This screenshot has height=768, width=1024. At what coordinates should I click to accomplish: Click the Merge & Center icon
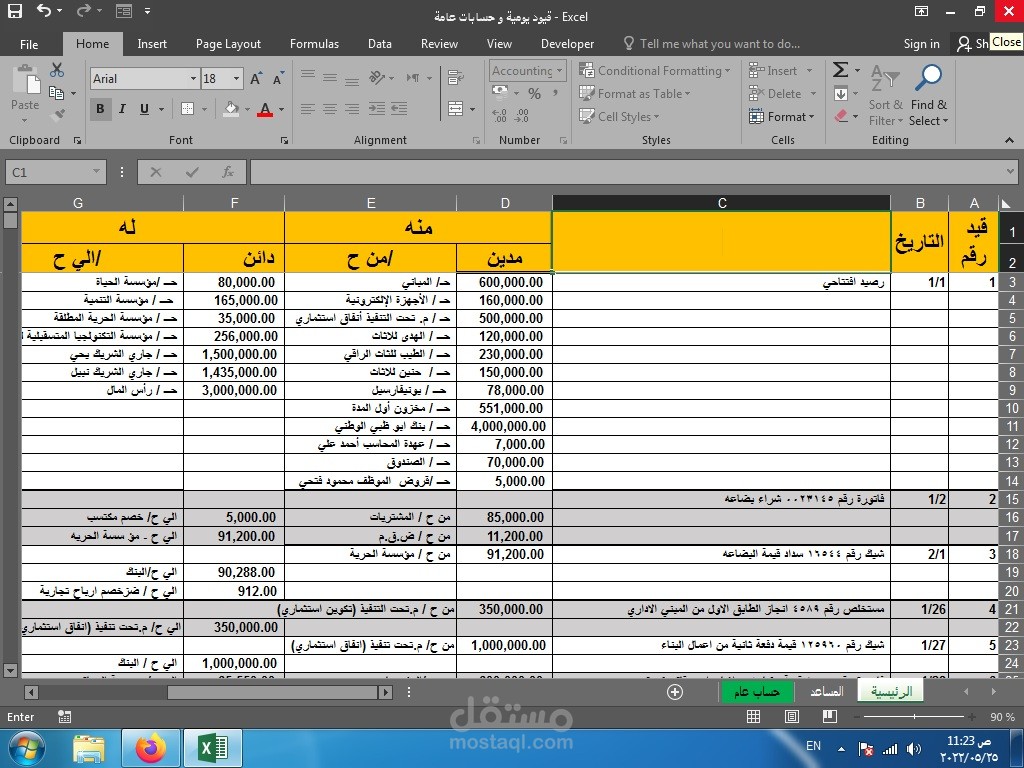click(455, 108)
